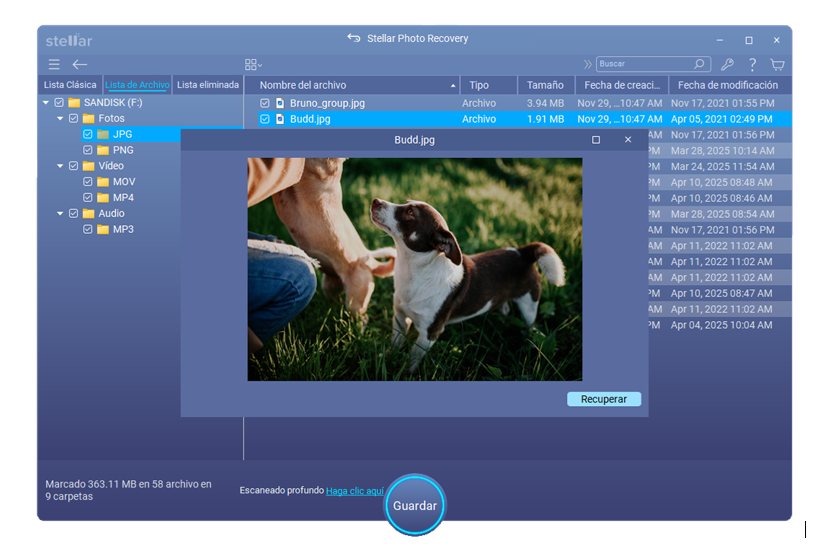Uncheck the Bruno_group.jpg file checkbox
This screenshot has width=825, height=544.
click(x=265, y=103)
